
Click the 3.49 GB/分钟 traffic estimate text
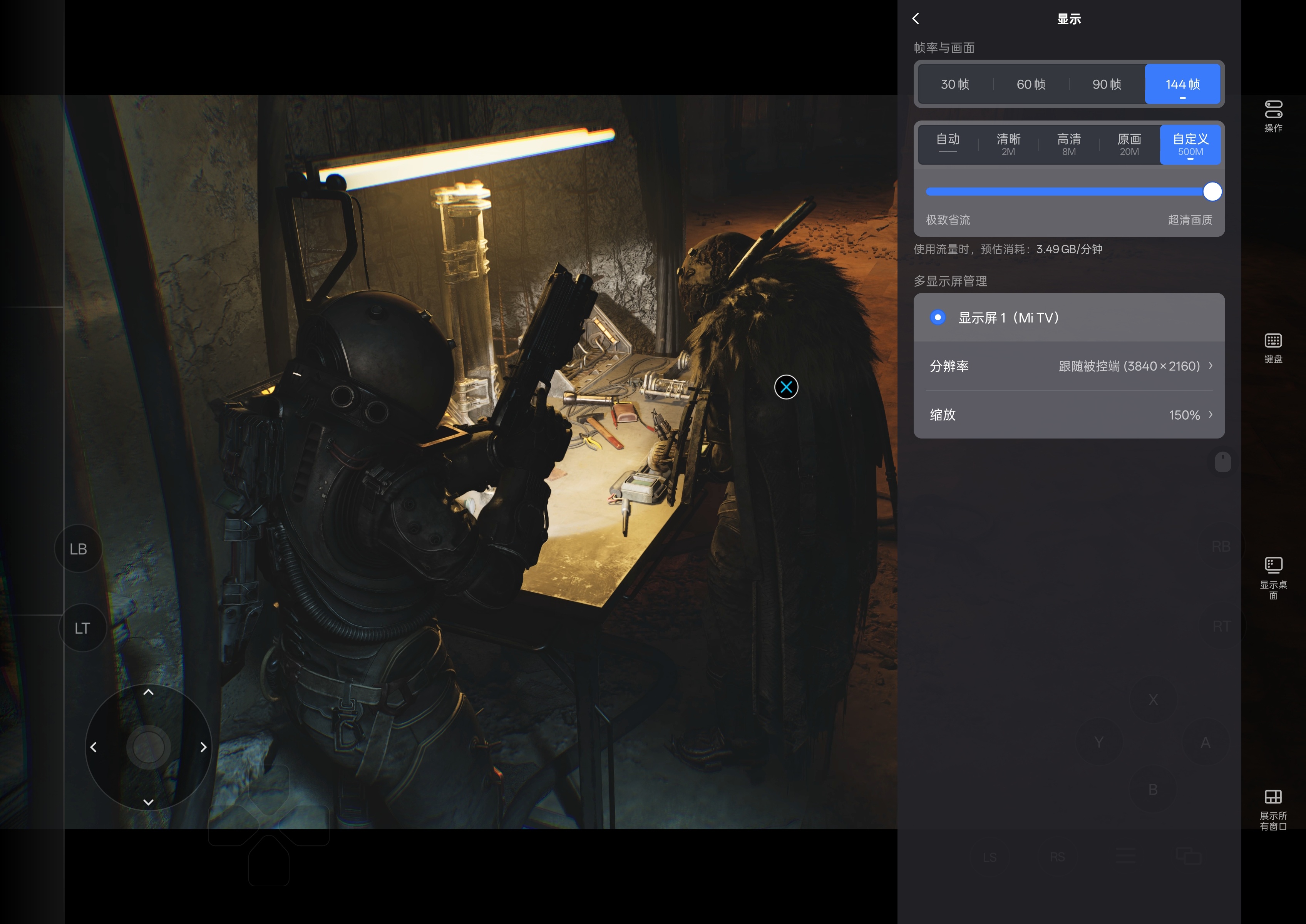point(1069,249)
